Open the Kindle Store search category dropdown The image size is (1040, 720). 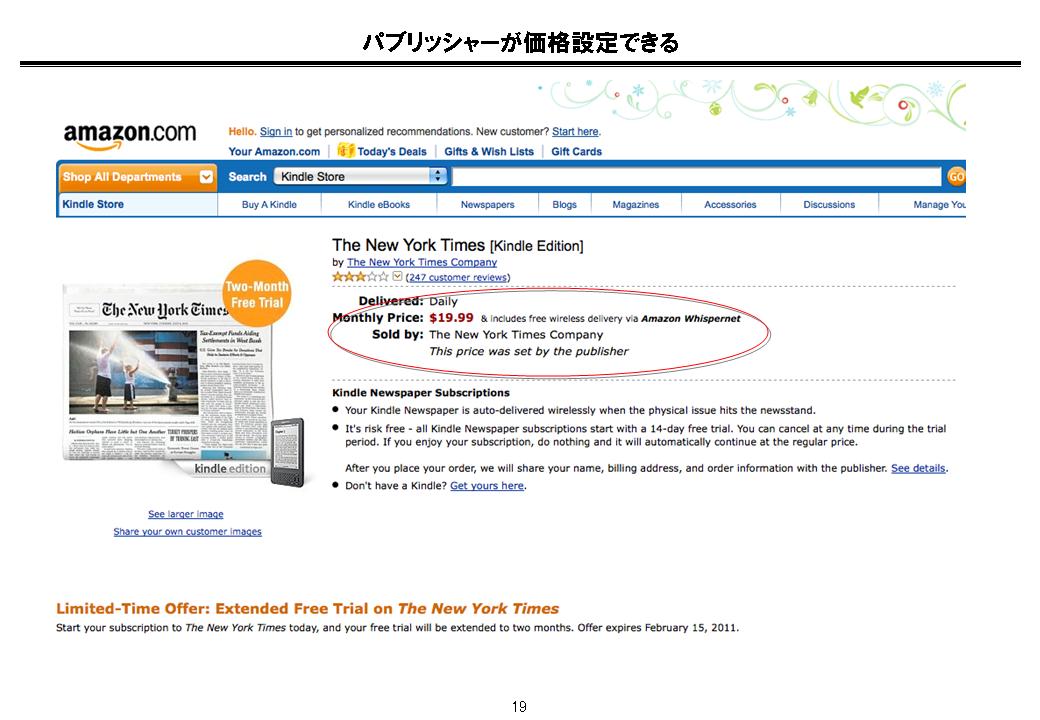[361, 176]
